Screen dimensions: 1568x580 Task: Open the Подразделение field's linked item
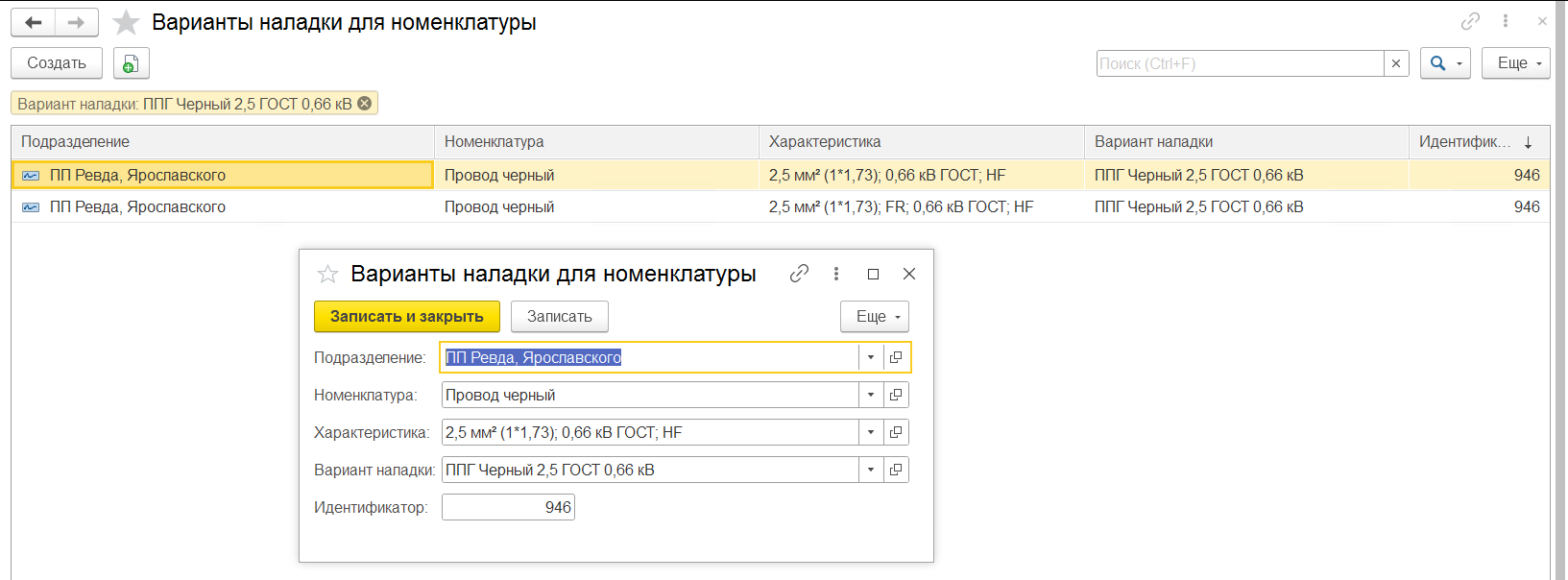tap(896, 357)
